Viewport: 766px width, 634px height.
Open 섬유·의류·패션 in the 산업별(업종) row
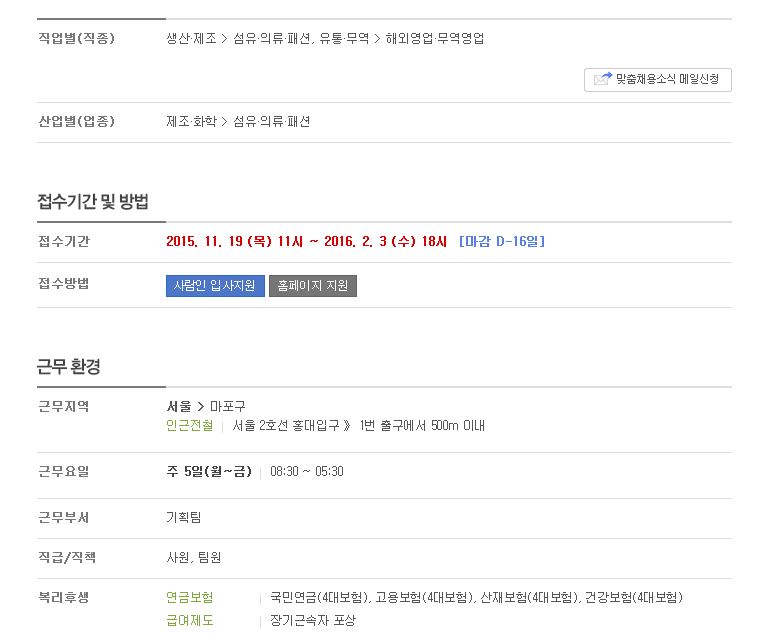(x=272, y=121)
